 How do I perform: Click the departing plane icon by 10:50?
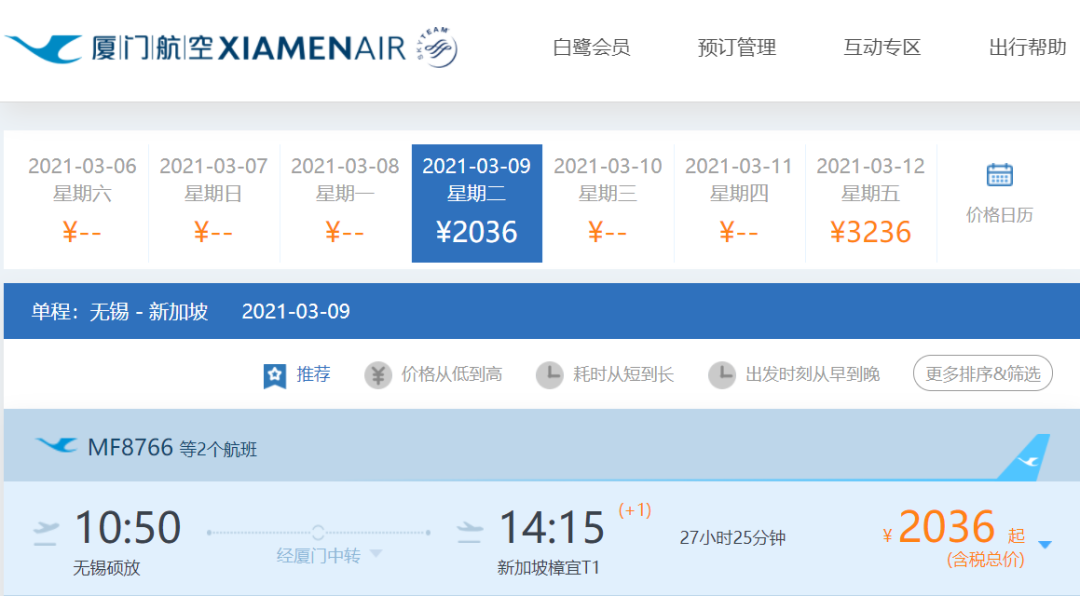tap(46, 533)
